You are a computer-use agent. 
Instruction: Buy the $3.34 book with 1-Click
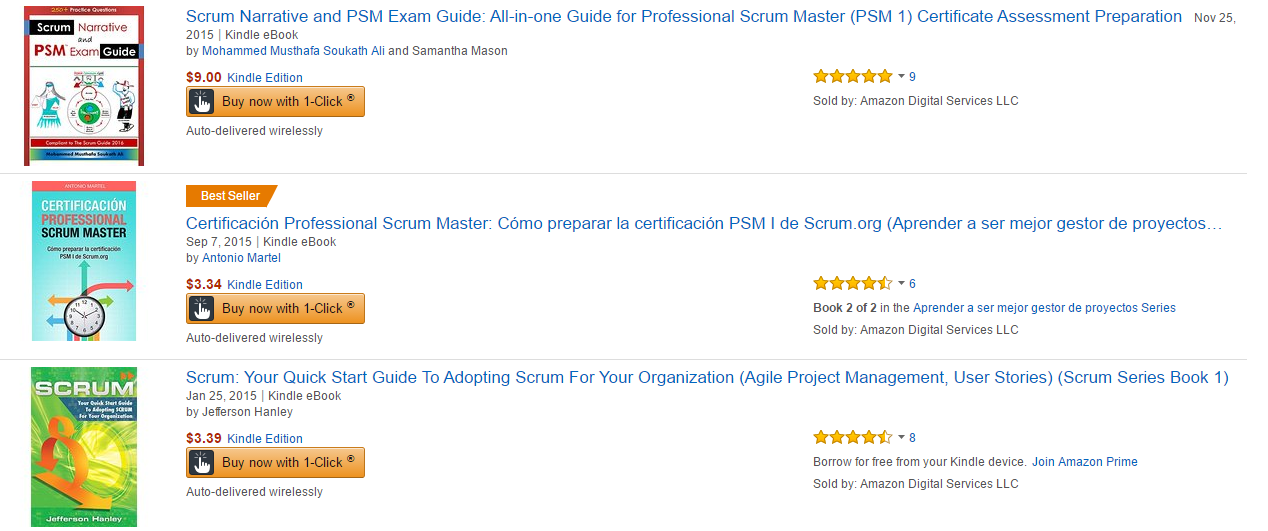click(275, 309)
